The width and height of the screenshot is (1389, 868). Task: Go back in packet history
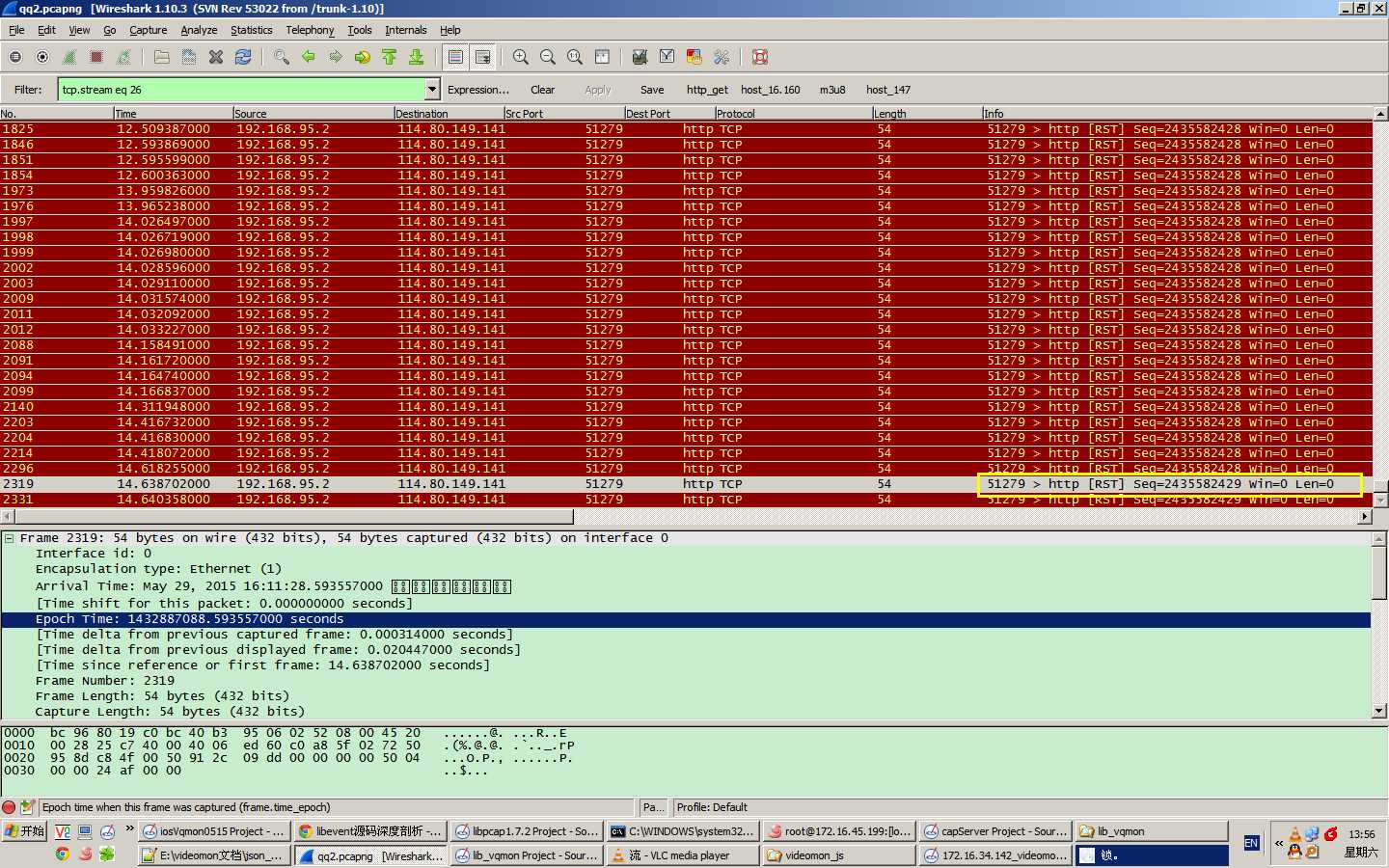click(x=309, y=57)
